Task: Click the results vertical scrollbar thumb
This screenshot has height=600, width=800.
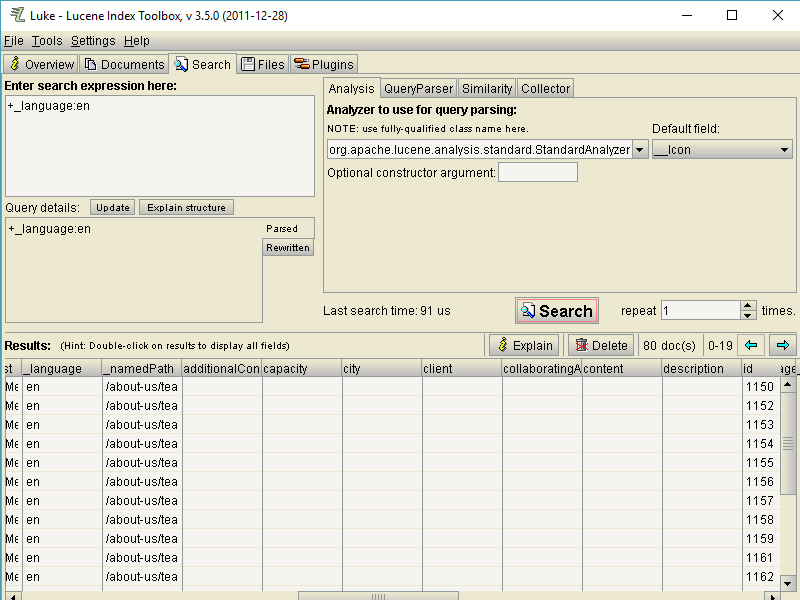Action: click(788, 443)
